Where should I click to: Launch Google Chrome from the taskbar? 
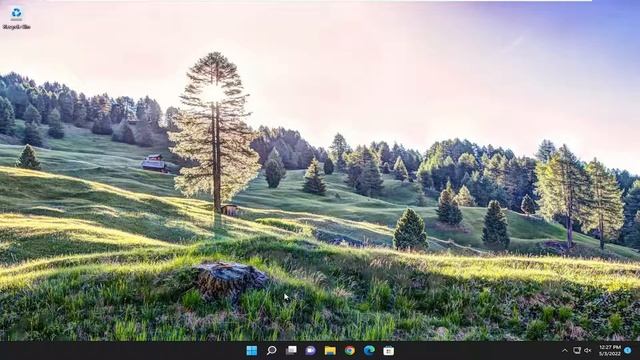pos(350,351)
